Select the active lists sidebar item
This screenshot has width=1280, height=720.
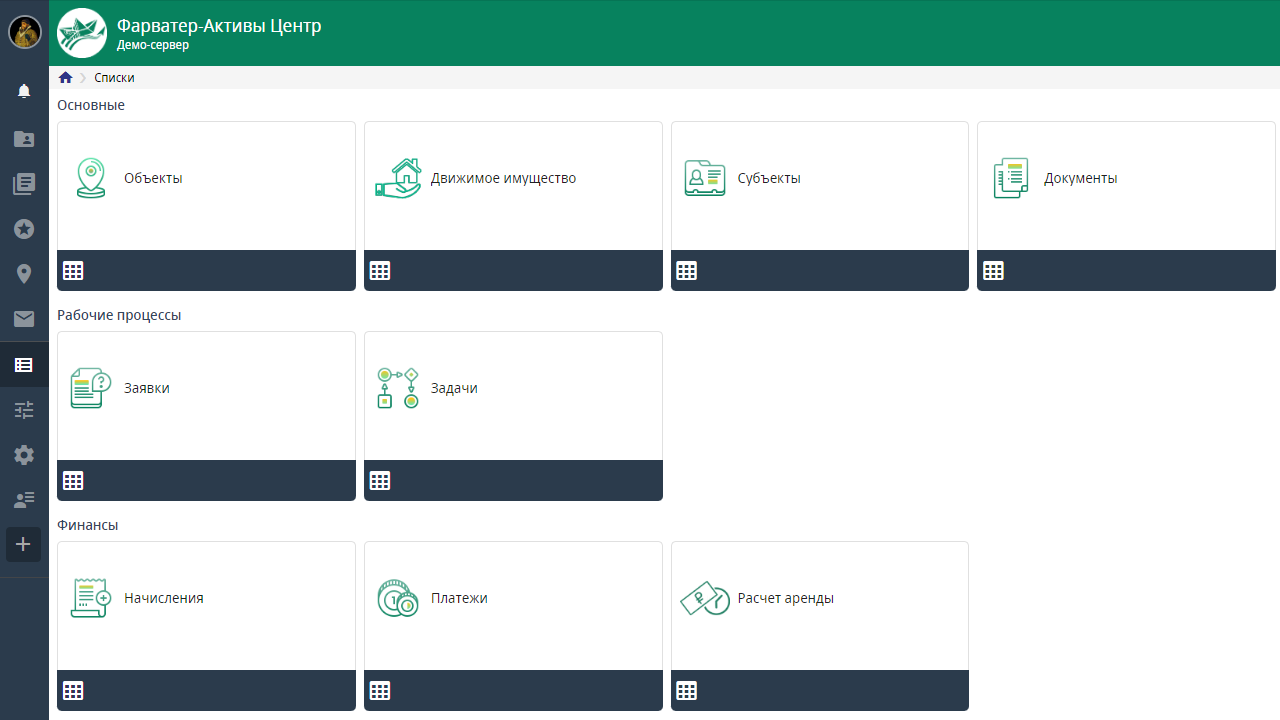pyautogui.click(x=24, y=365)
